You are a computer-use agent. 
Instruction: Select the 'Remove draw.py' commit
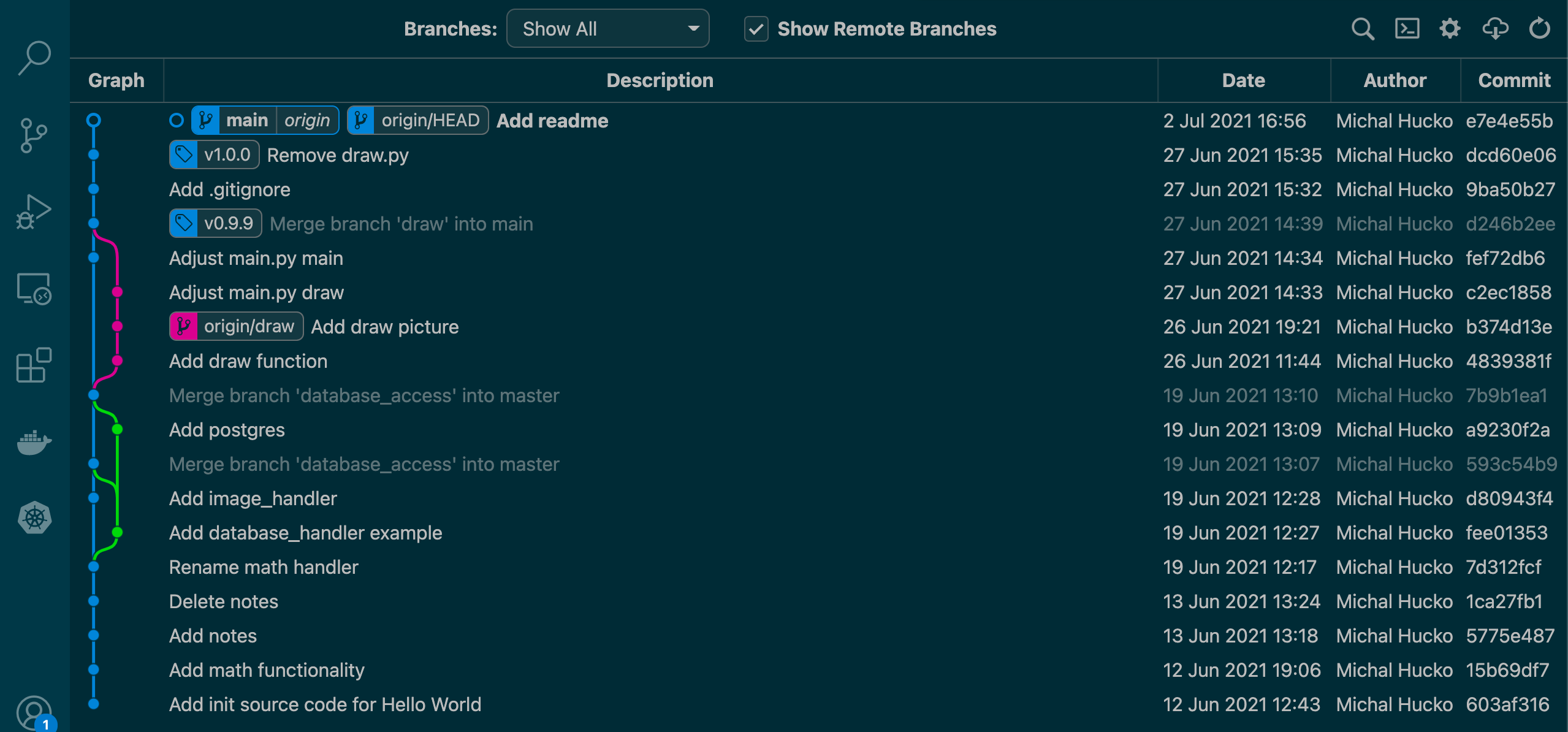pyautogui.click(x=338, y=155)
